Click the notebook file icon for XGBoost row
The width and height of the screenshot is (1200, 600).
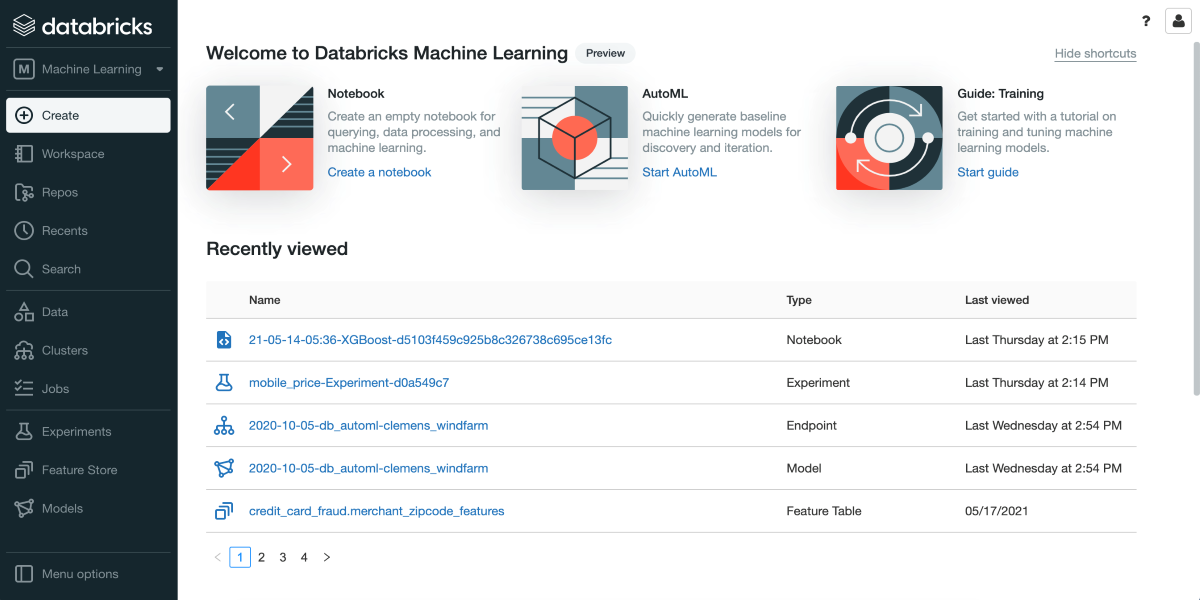[x=224, y=340]
